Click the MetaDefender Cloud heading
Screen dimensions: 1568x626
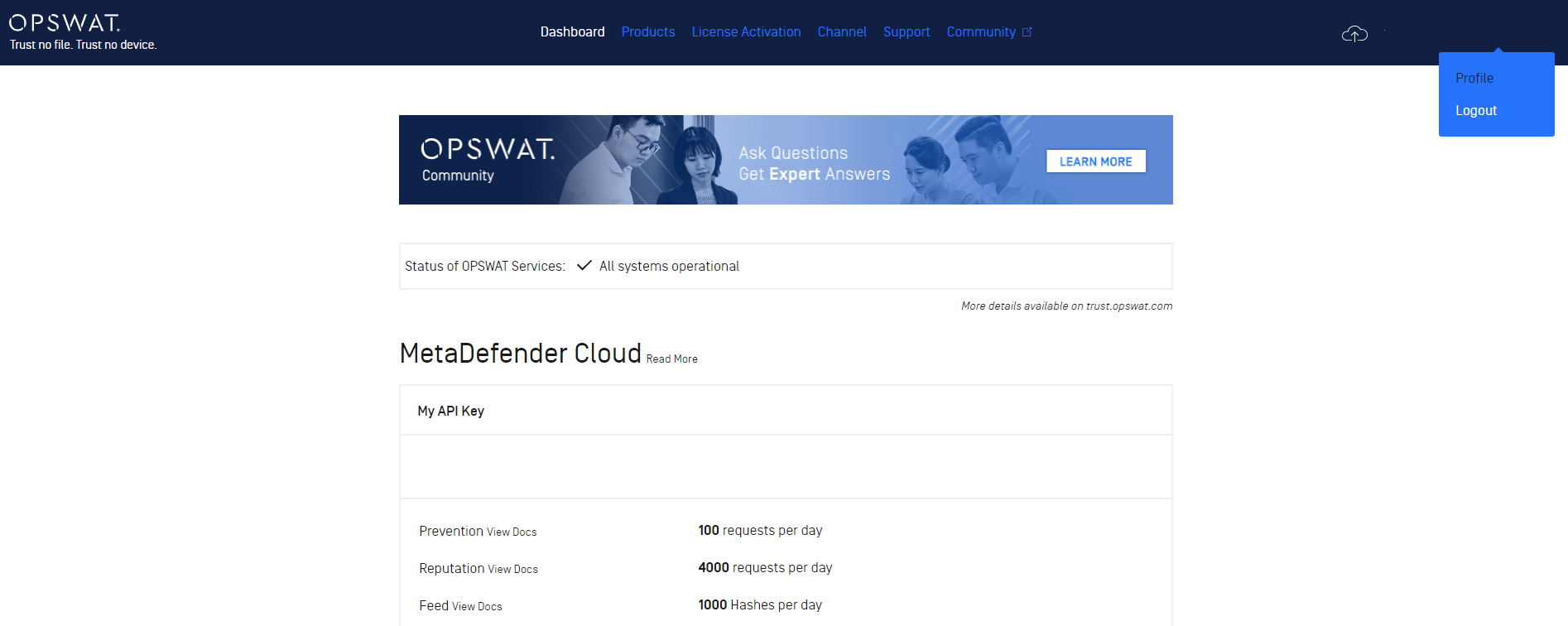520,353
